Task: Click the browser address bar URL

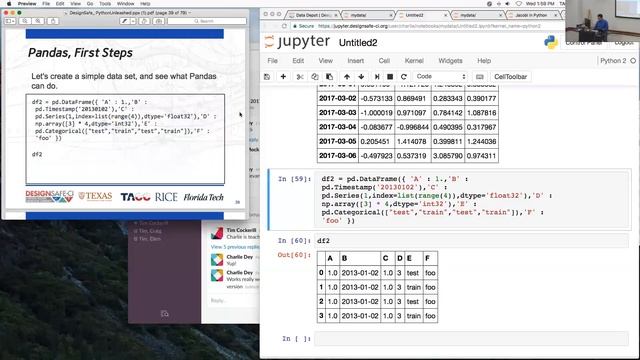Action: [429, 26]
